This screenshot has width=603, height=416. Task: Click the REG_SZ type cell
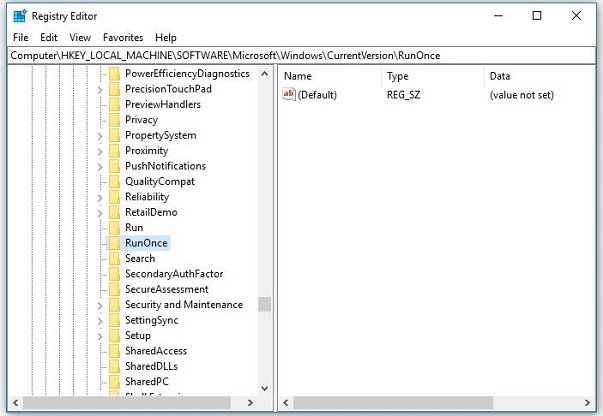(403, 95)
